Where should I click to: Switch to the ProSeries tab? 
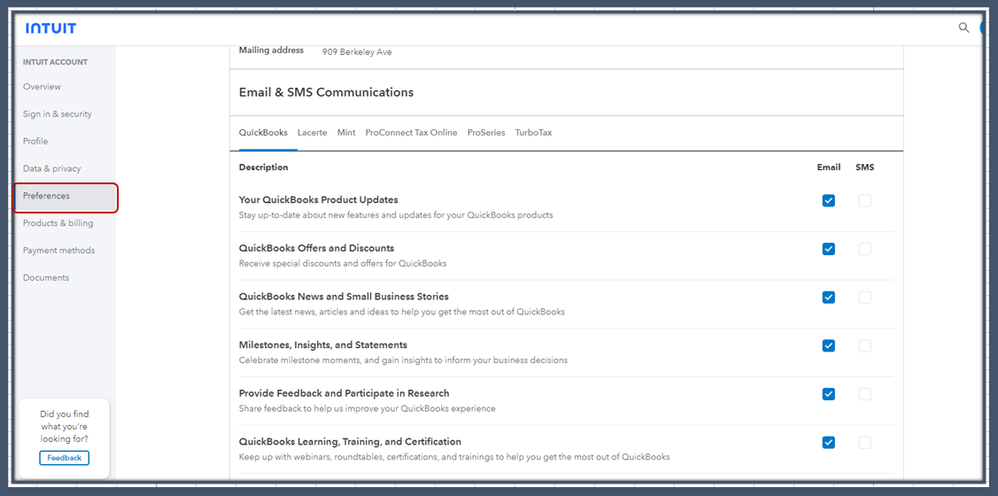click(486, 133)
